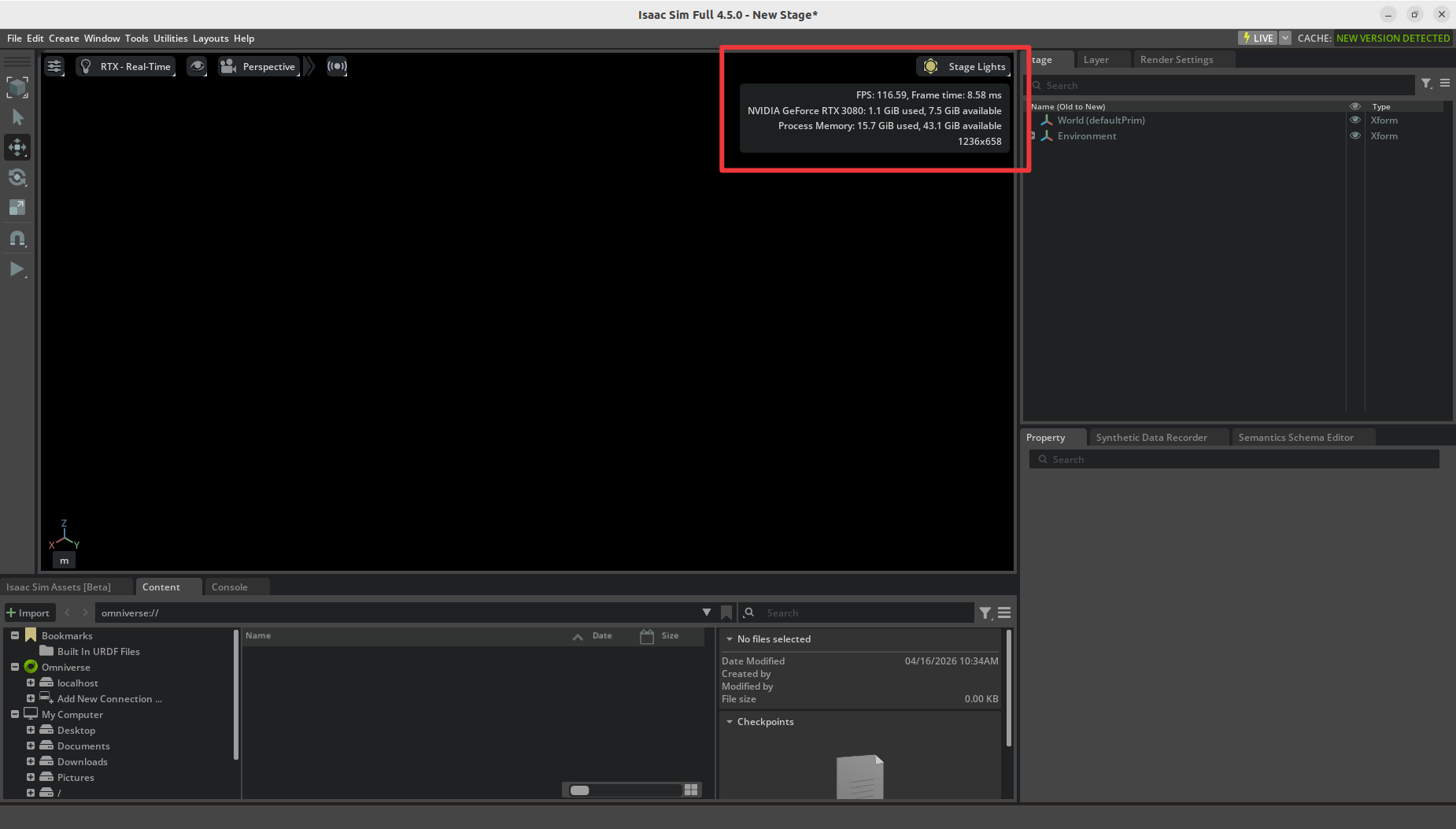1456x829 pixels.
Task: Enable the Snap magnet tool
Action: click(17, 238)
